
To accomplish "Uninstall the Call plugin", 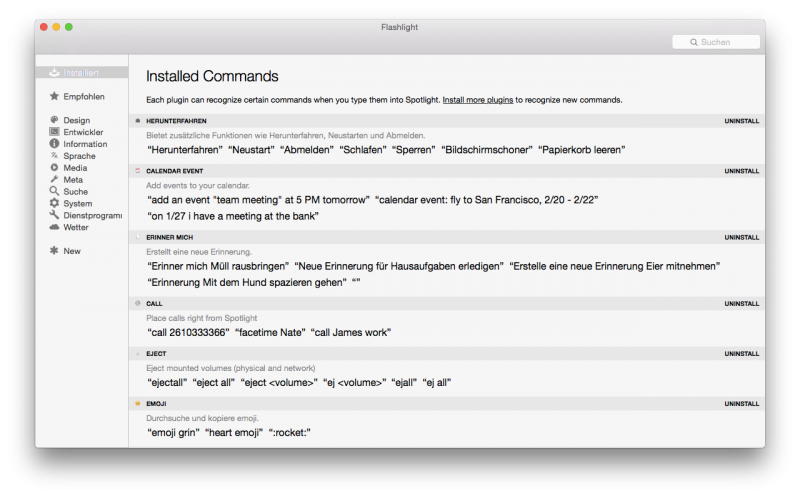I will tap(741, 303).
